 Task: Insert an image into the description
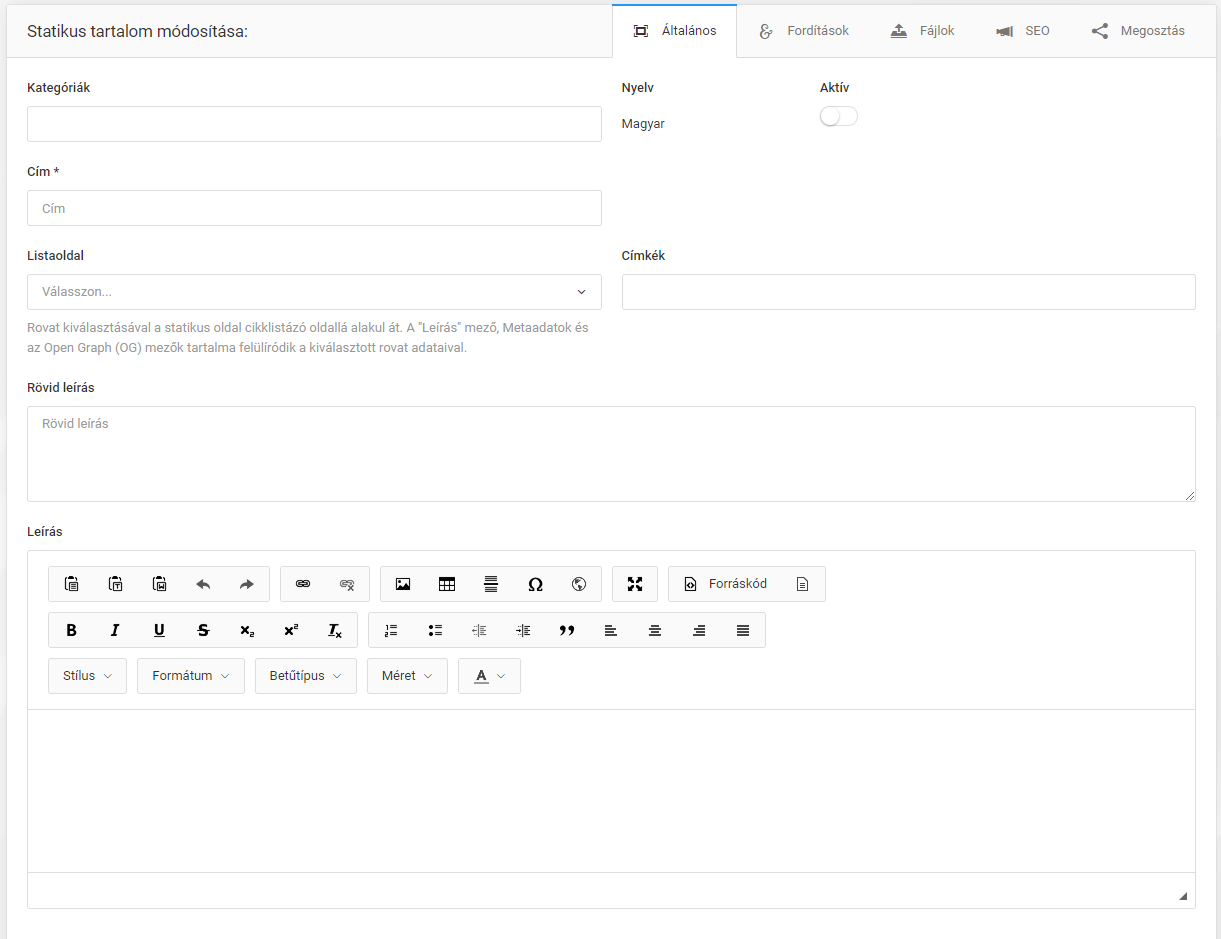click(x=403, y=584)
